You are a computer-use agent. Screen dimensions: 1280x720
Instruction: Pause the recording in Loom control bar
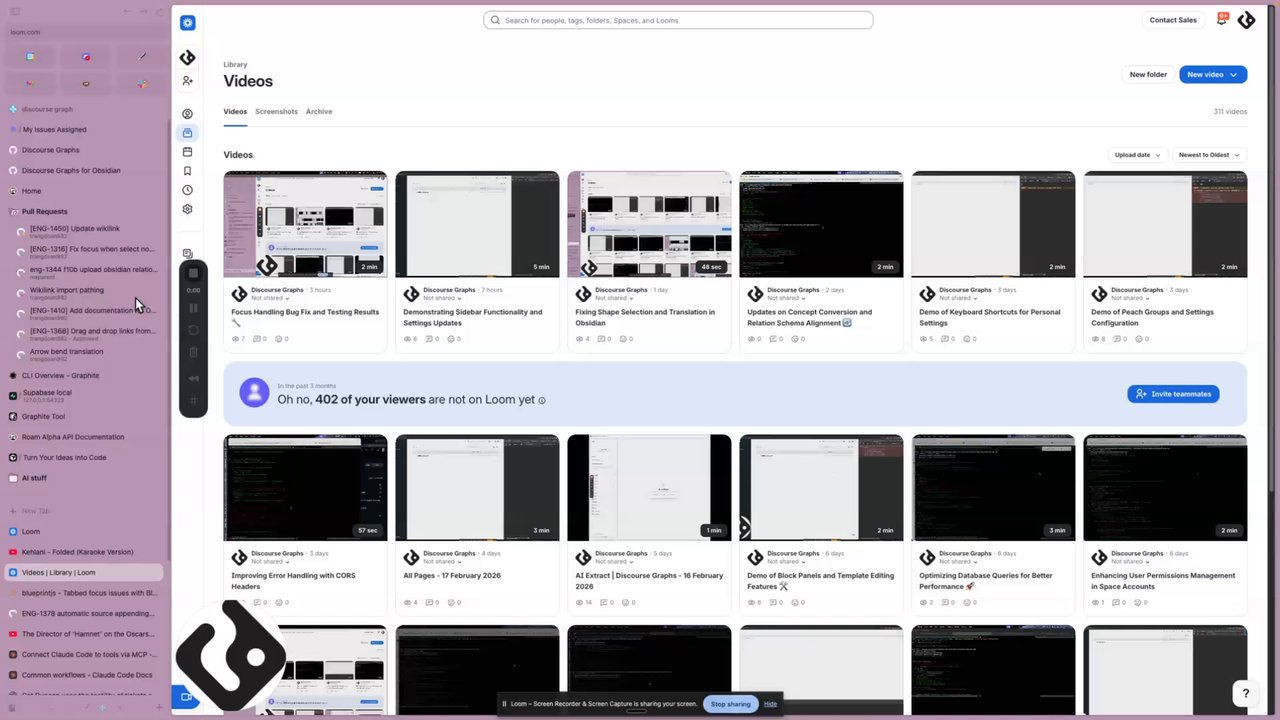pyautogui.click(x=193, y=308)
